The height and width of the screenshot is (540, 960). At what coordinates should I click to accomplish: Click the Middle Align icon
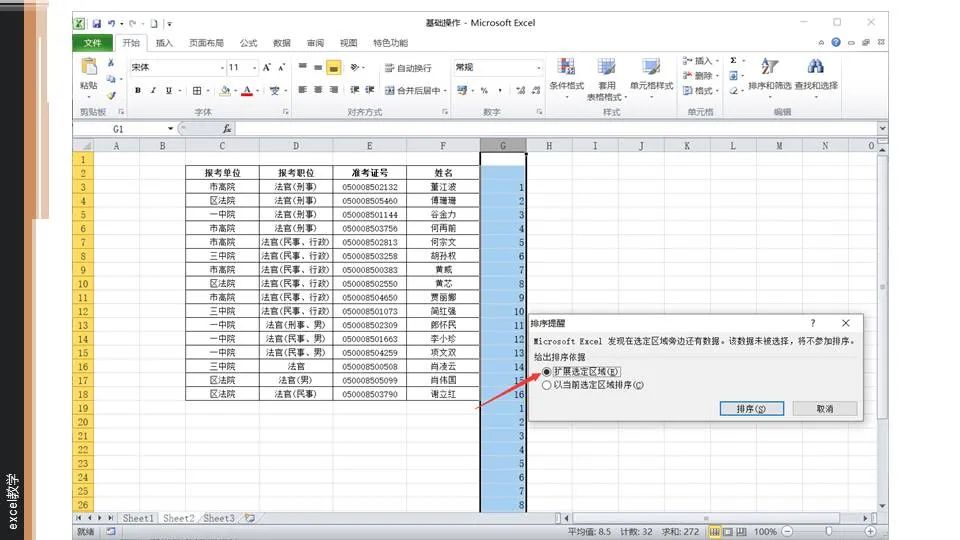[x=318, y=67]
